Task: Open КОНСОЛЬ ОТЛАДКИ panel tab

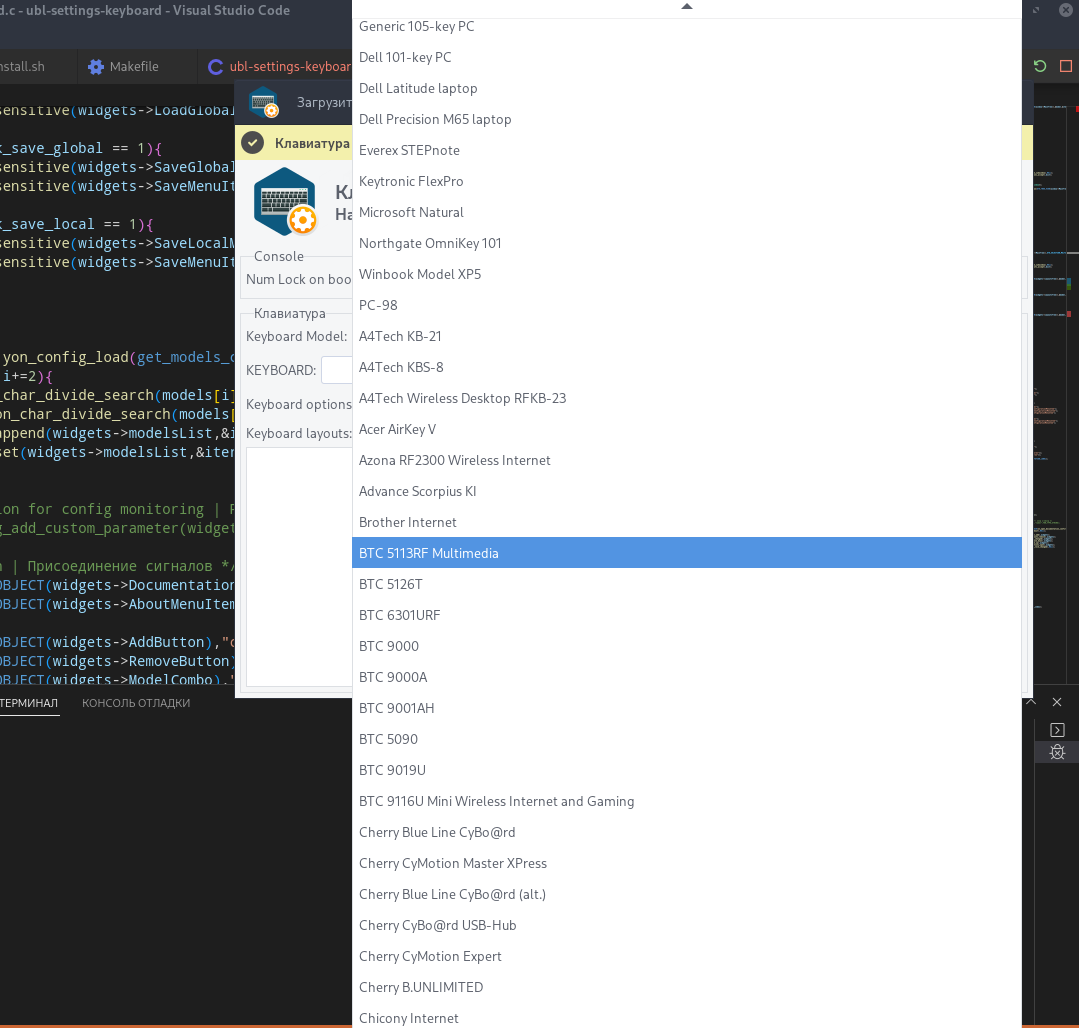Action: [x=136, y=703]
